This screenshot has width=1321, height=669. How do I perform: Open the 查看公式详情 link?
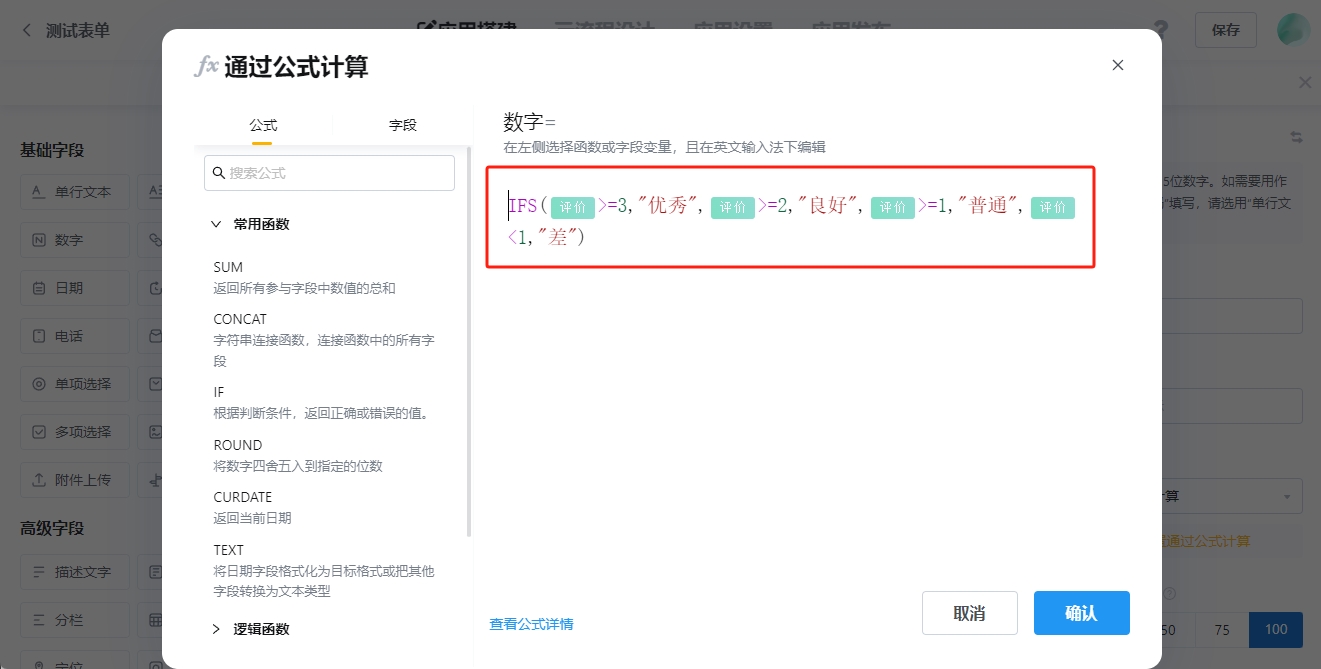(531, 624)
